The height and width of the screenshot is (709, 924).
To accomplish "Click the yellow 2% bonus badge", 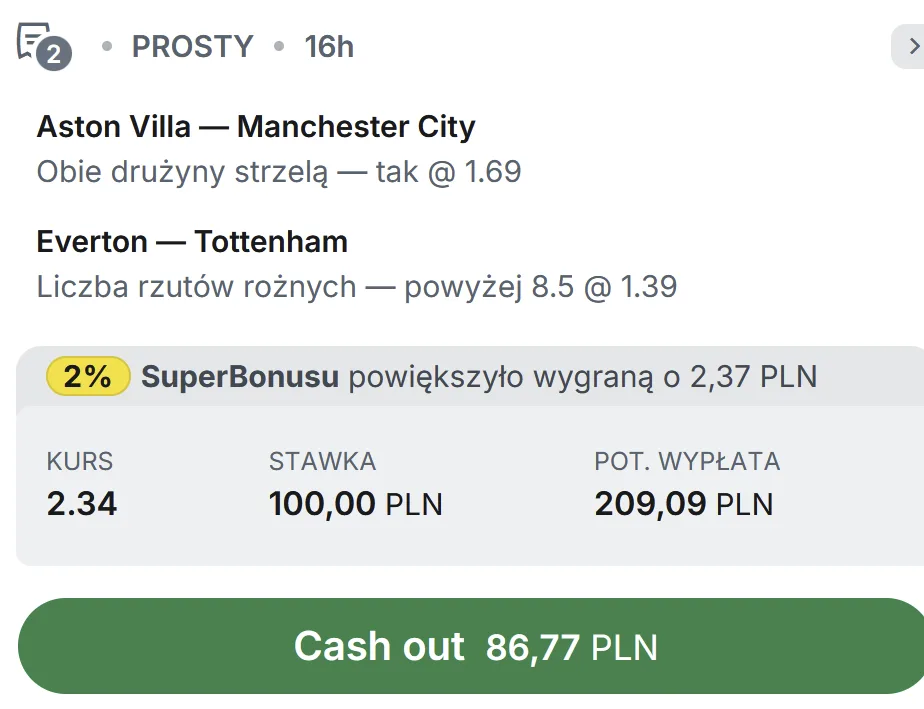I will tap(88, 377).
